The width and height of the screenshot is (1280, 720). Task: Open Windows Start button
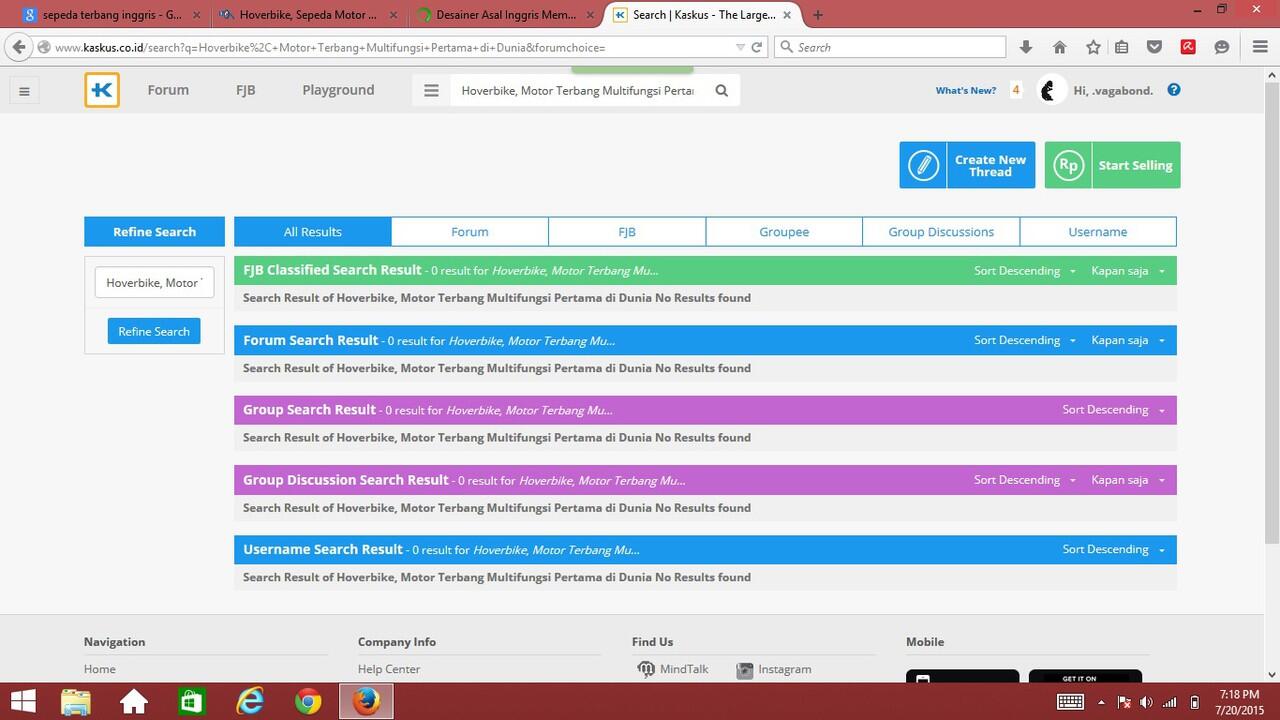tap(23, 701)
